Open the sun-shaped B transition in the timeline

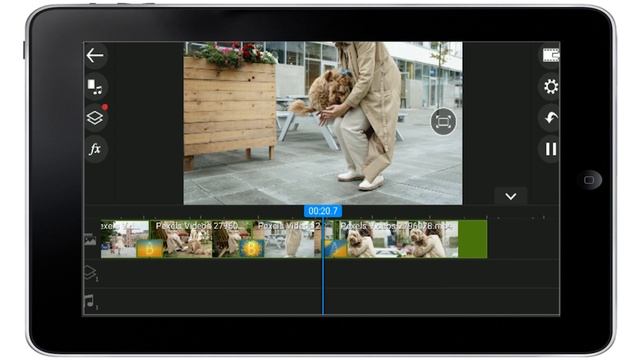(x=251, y=249)
